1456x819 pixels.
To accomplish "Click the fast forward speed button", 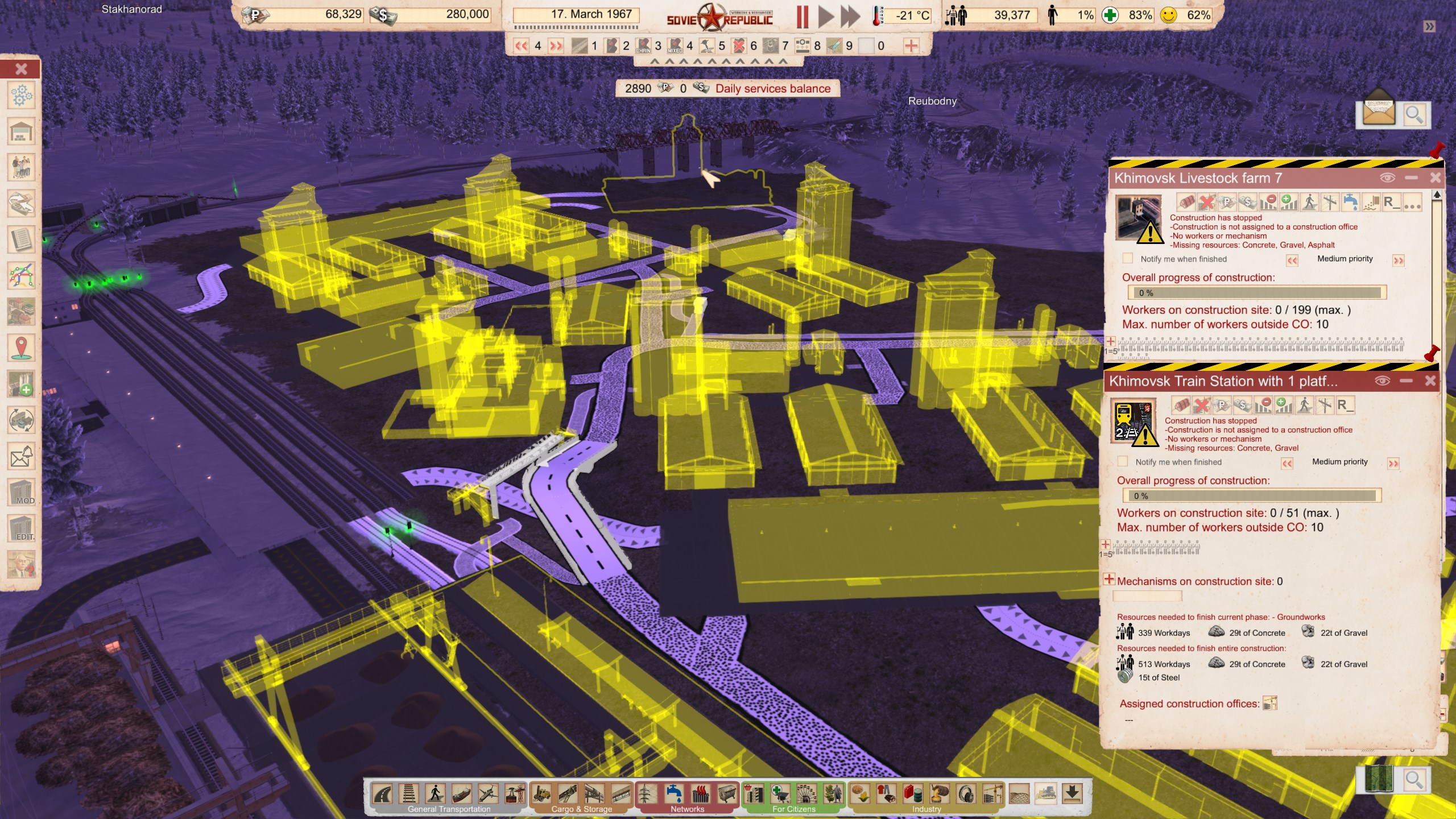I will click(x=850, y=16).
